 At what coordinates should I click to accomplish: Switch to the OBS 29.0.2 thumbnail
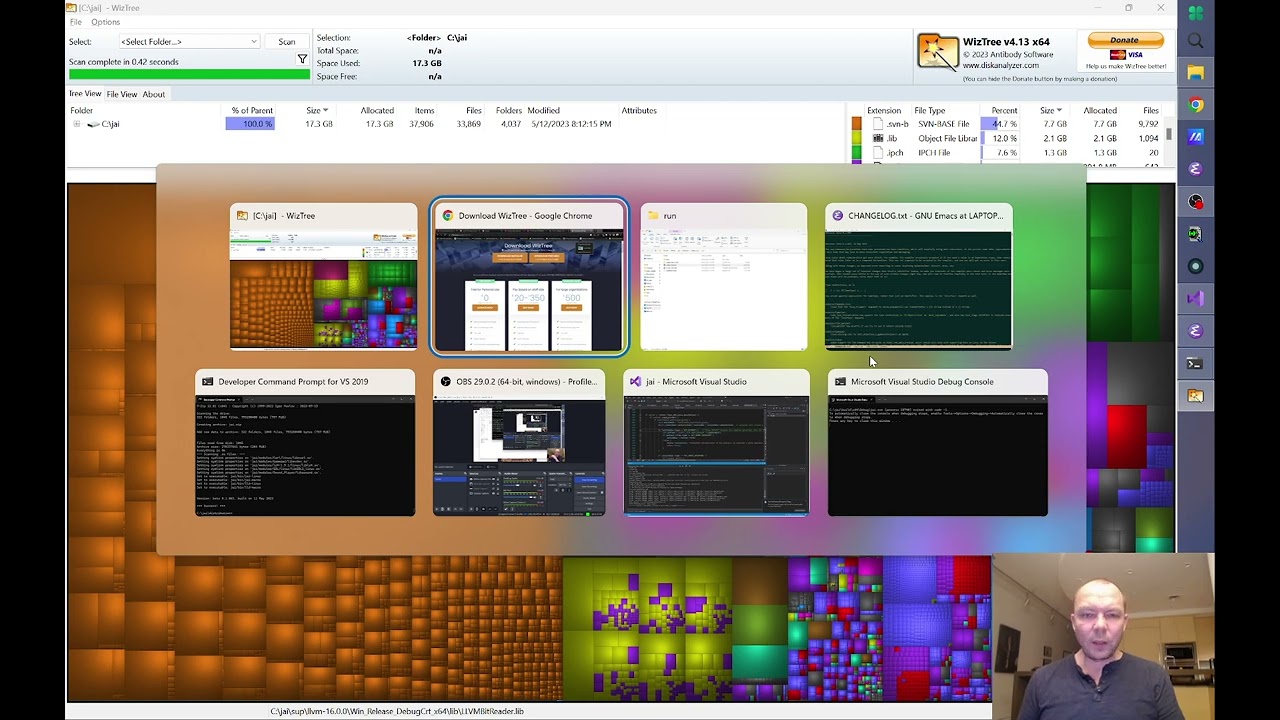pos(519,443)
